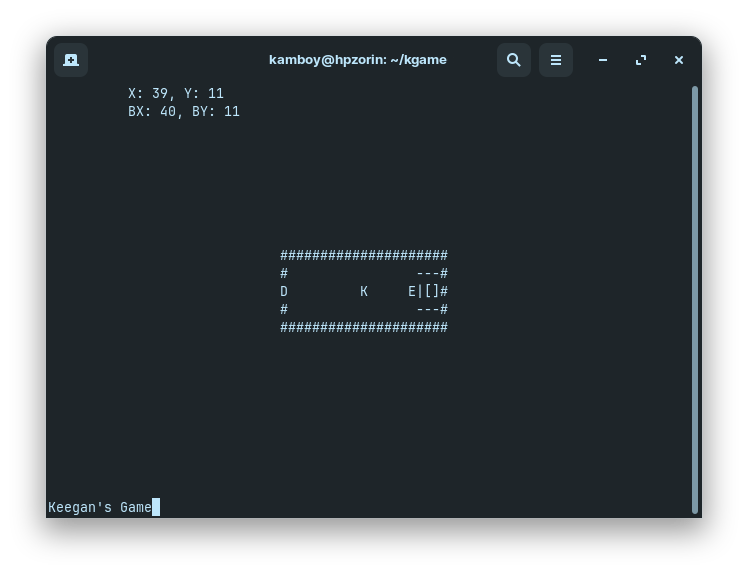Click the bottom row of hash wall

(x=364, y=328)
